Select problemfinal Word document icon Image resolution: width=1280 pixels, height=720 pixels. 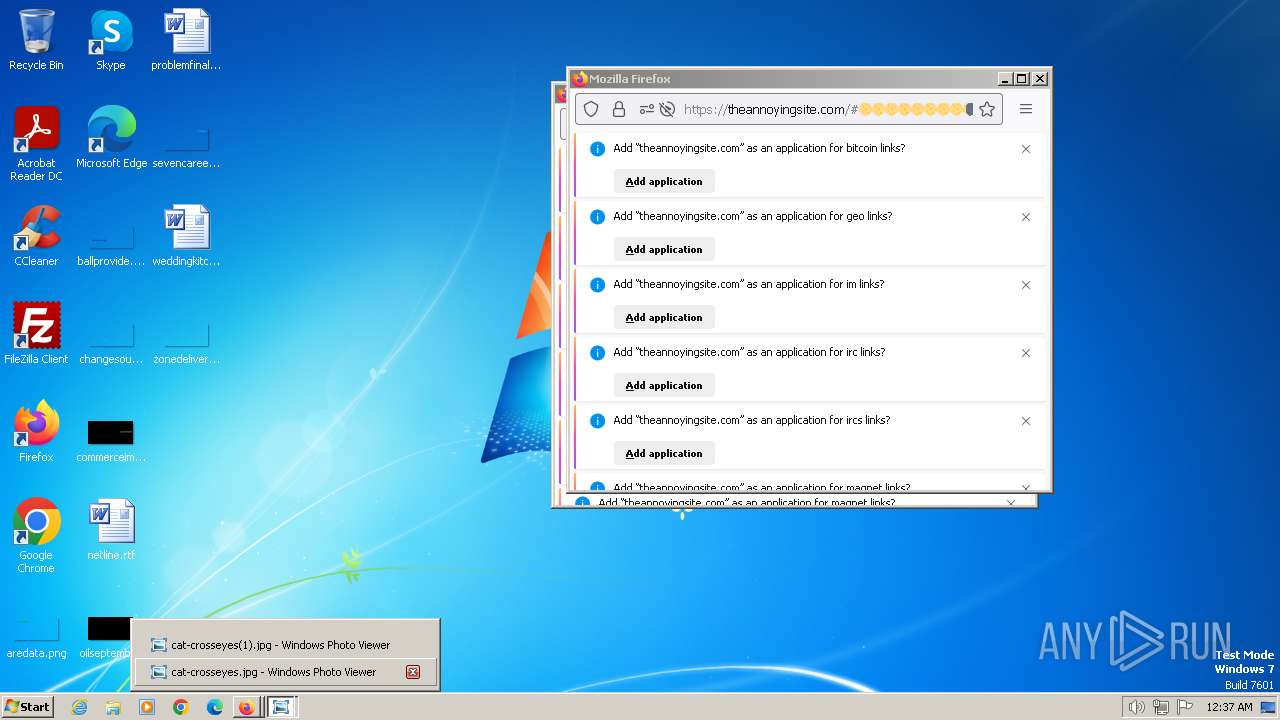186,40
